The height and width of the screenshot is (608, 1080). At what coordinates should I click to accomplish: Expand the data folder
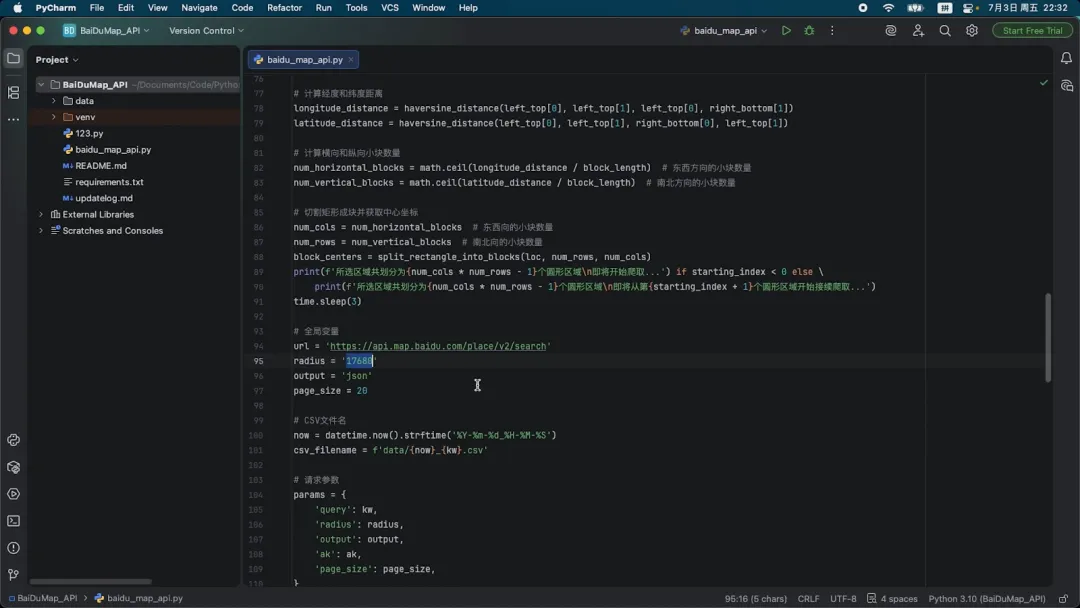pos(54,101)
